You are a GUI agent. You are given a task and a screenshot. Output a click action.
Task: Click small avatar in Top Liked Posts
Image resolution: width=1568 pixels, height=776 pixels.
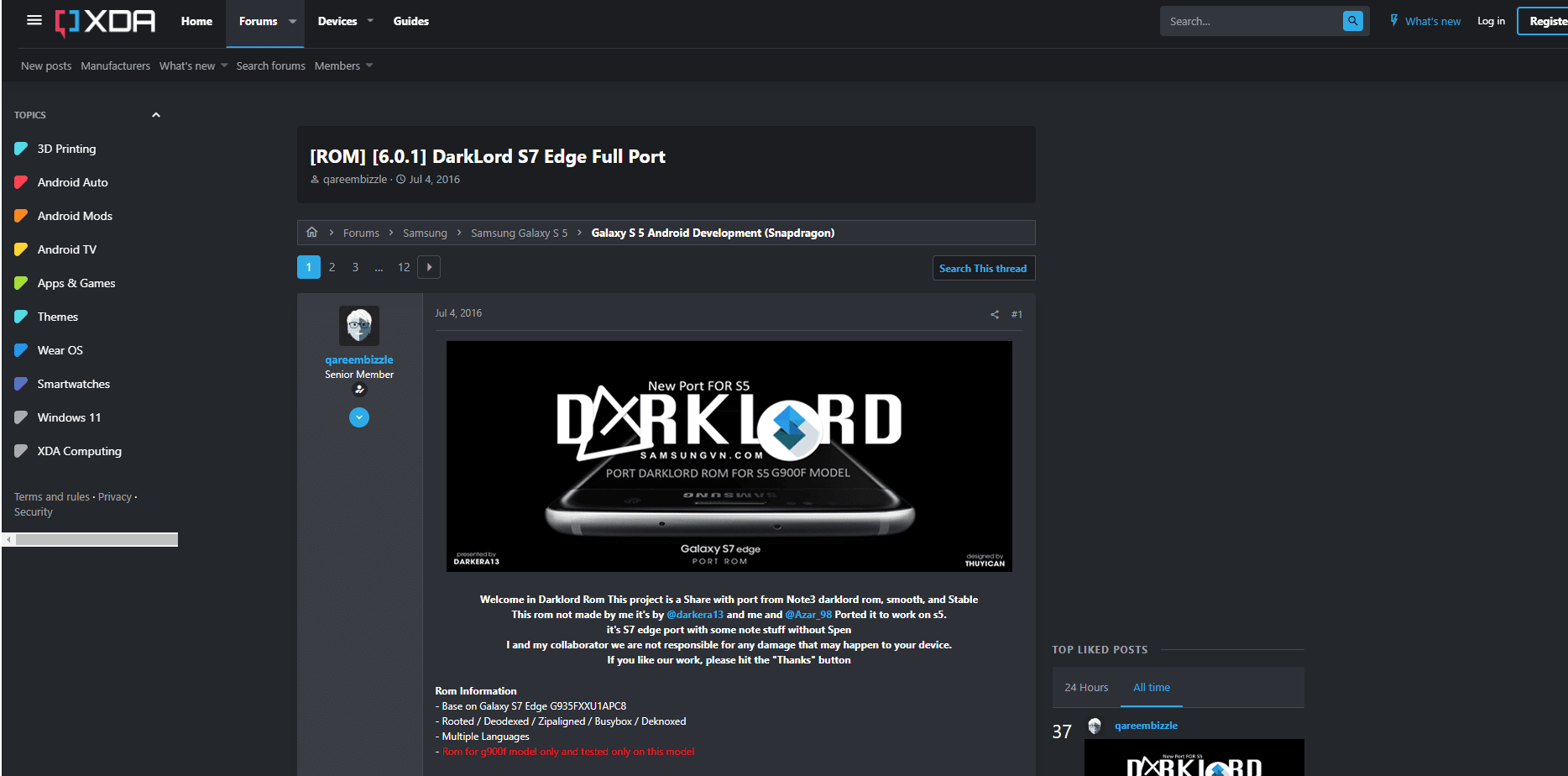click(1095, 726)
